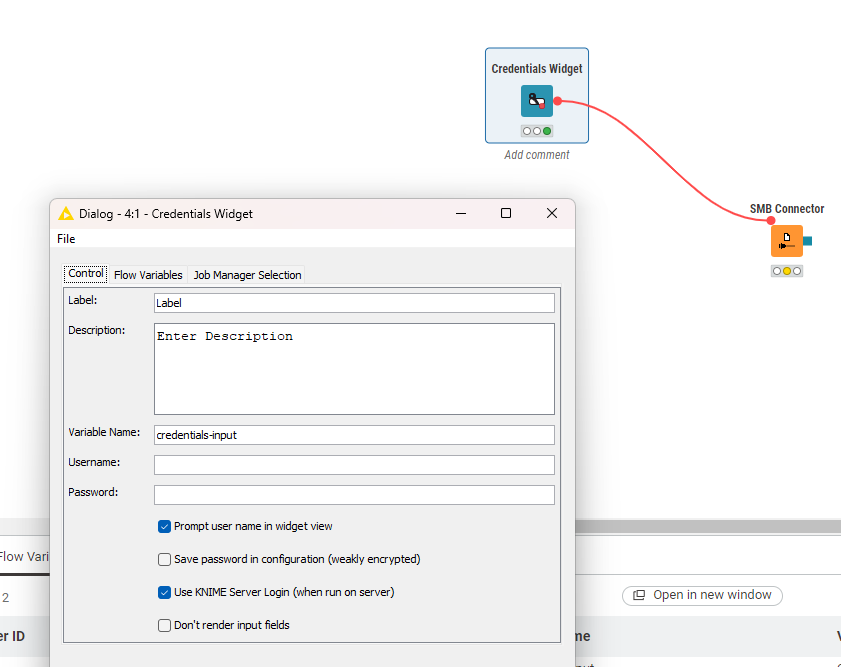Click the Password input field
Screen dimensions: 841x667
click(x=354, y=495)
